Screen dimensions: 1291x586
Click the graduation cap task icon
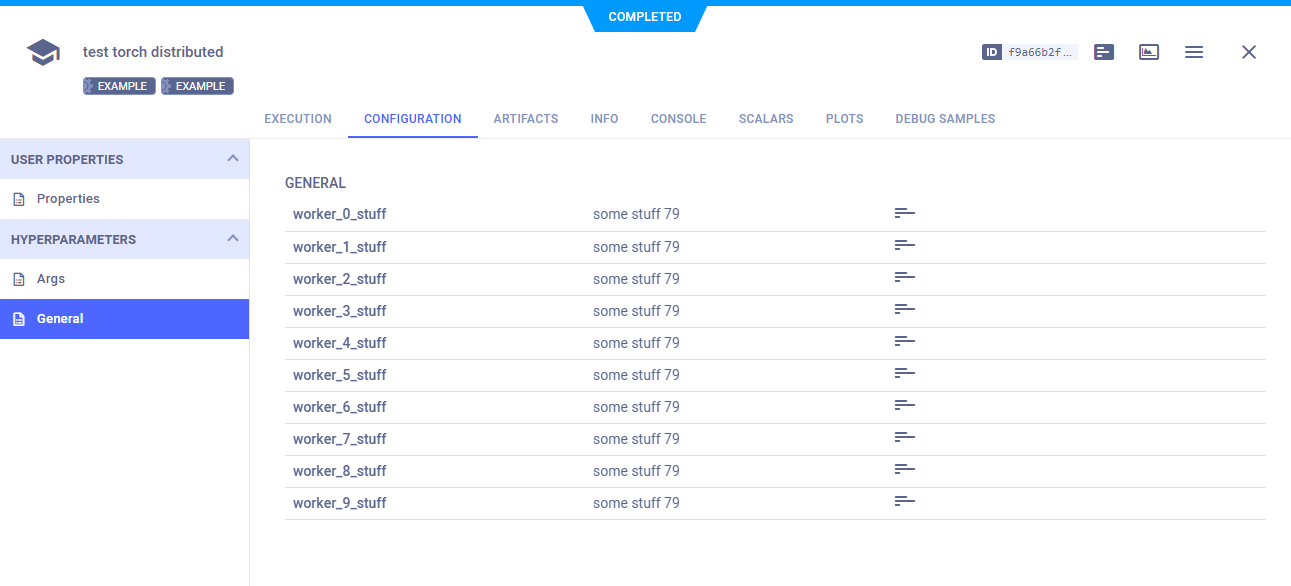[x=43, y=53]
